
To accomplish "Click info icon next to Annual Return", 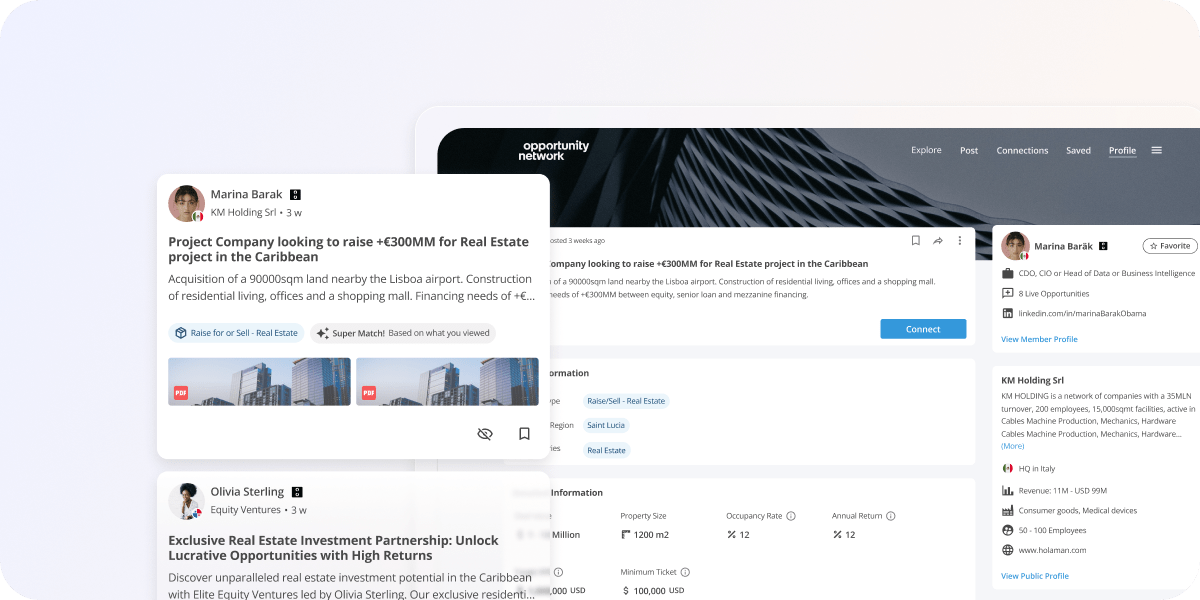I will 891,516.
